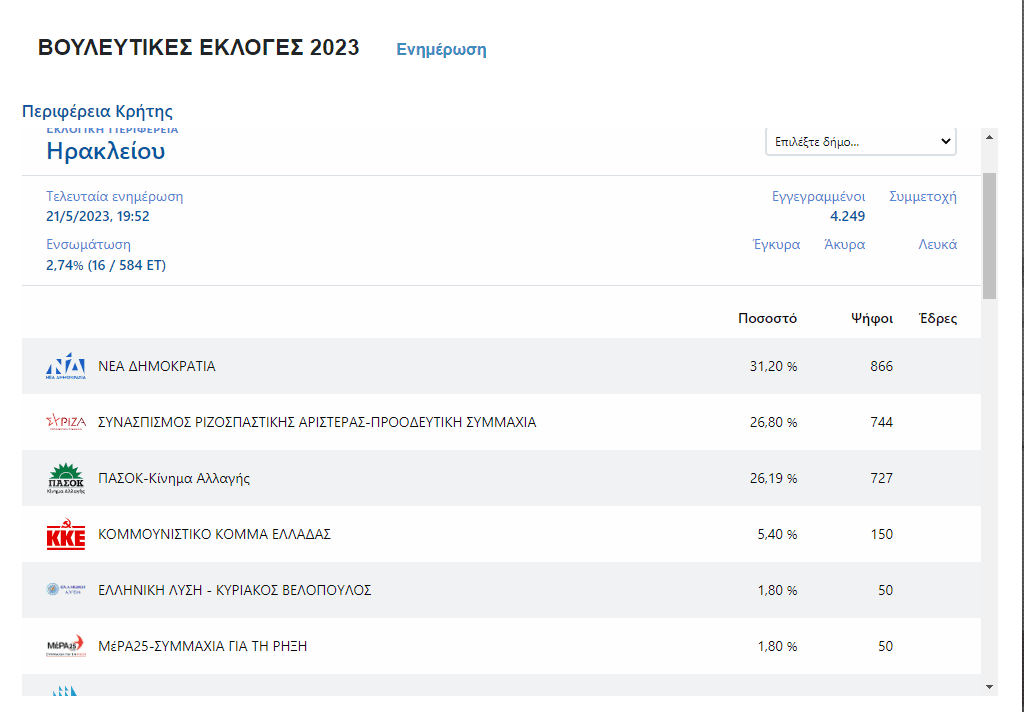This screenshot has height=712, width=1024.
Task: Select the ΜέΡΑ25-ΣΥΜΜΑΧΙΑ ΓΙΑ ΤΗ ΡΗΞΗ name
Action: 202,646
